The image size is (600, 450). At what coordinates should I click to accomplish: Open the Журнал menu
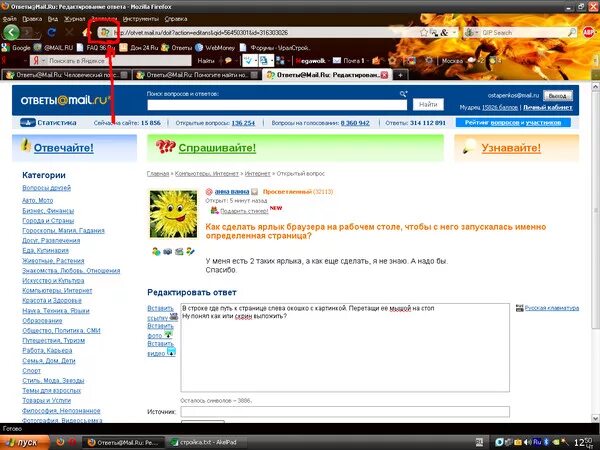74,18
